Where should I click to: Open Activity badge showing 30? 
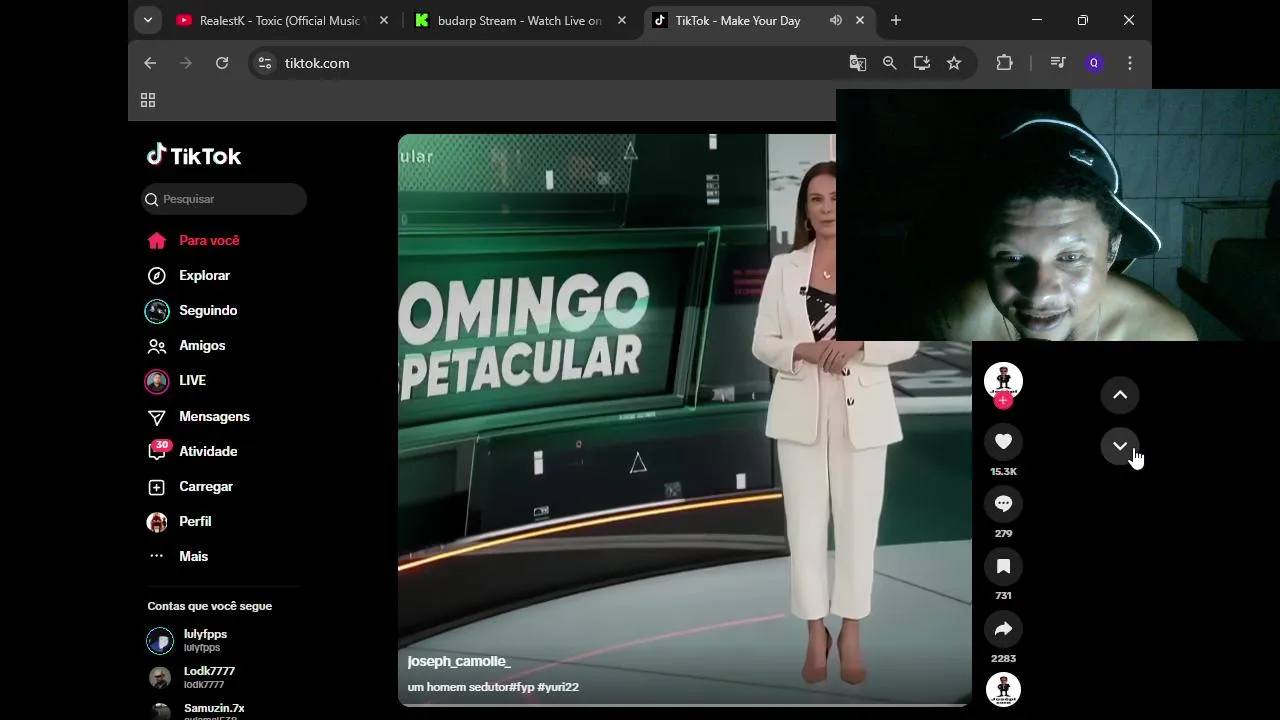[162, 445]
